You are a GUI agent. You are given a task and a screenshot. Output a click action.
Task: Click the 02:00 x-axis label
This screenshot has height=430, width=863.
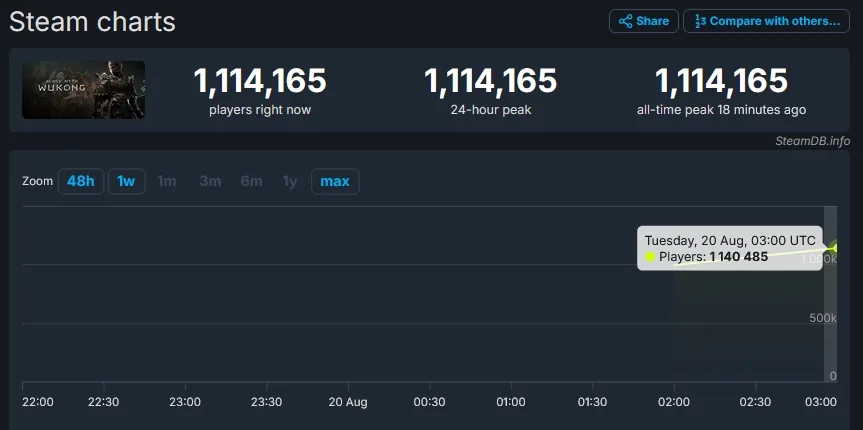(x=674, y=402)
